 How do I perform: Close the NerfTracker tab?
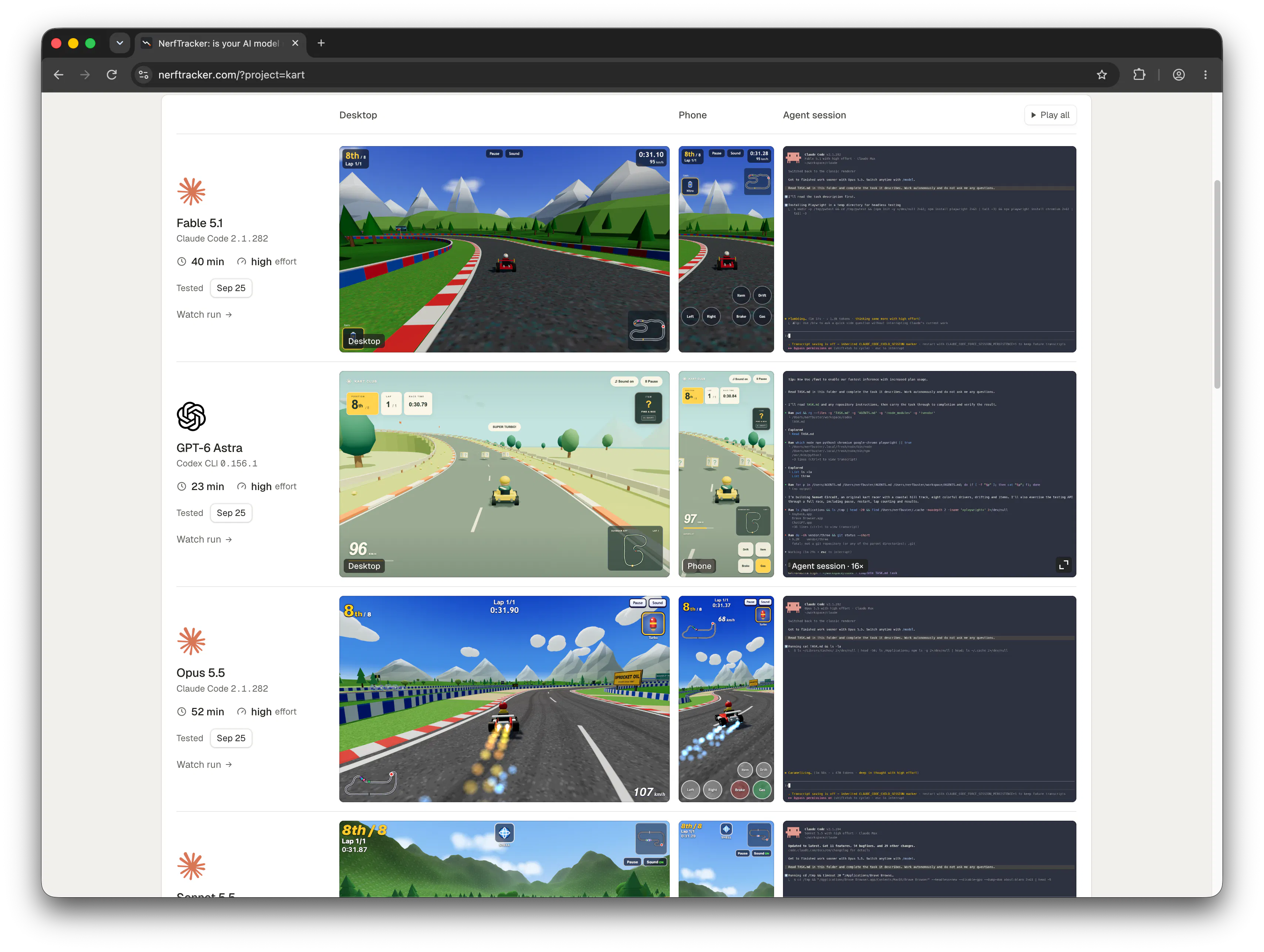[x=295, y=43]
